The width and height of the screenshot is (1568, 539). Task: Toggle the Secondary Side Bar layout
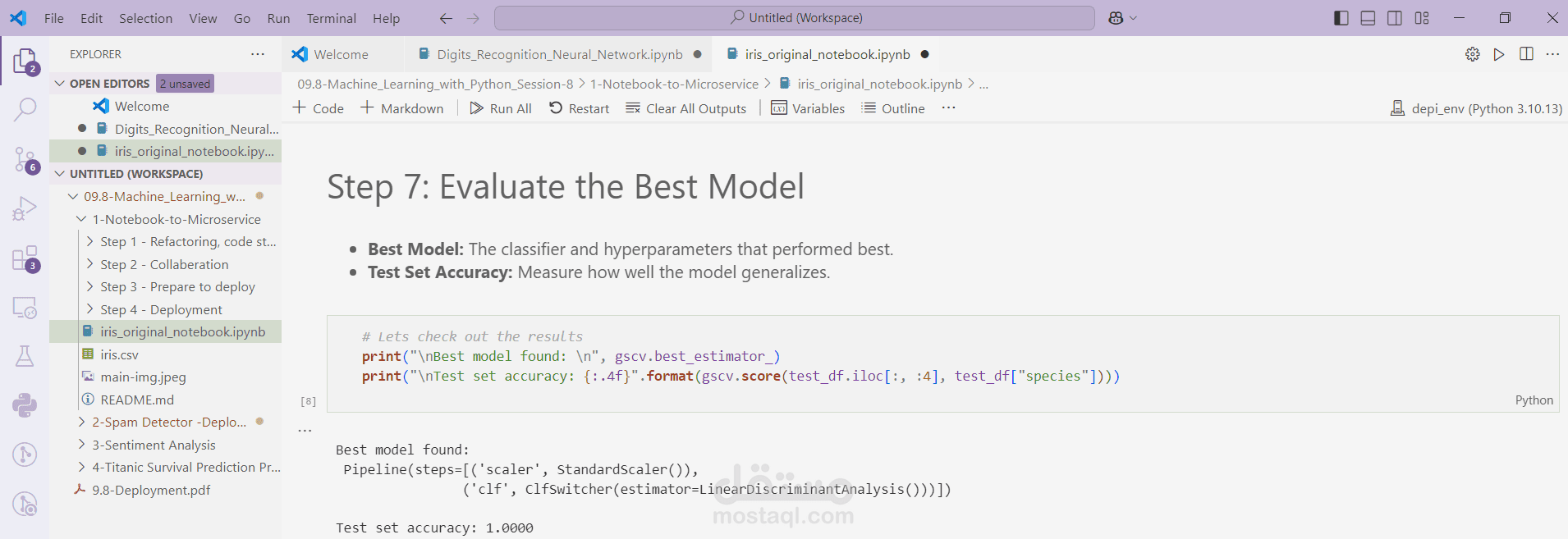[x=1395, y=18]
